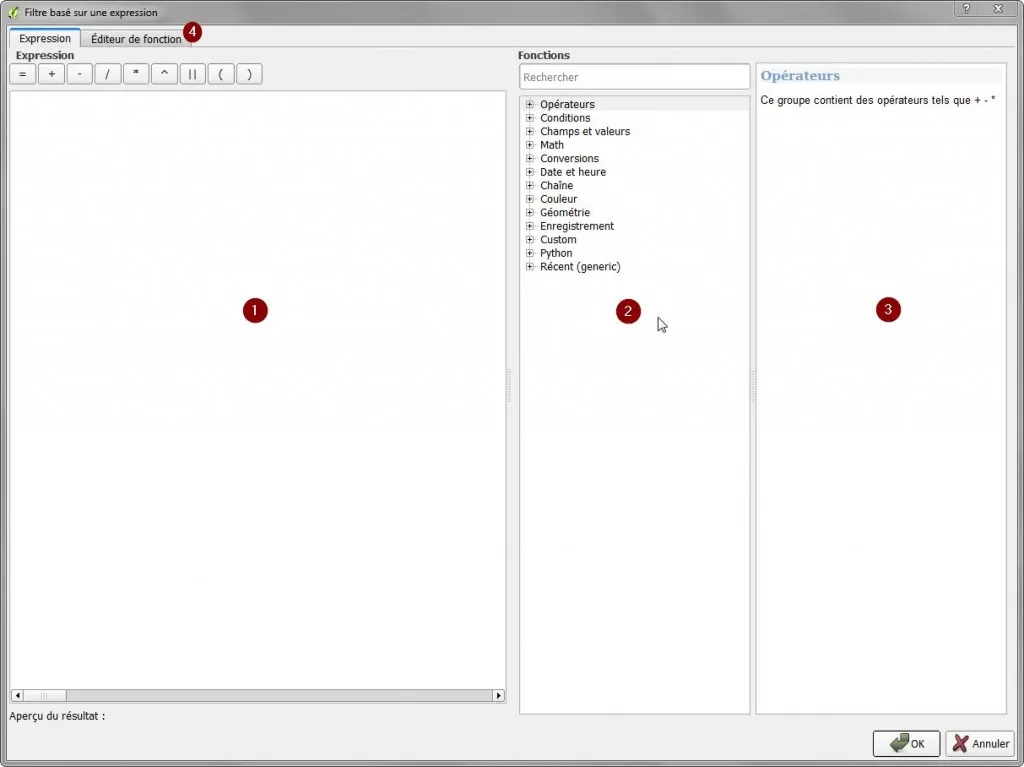Insert the division slash operator button
The height and width of the screenshot is (767, 1024).
click(108, 74)
